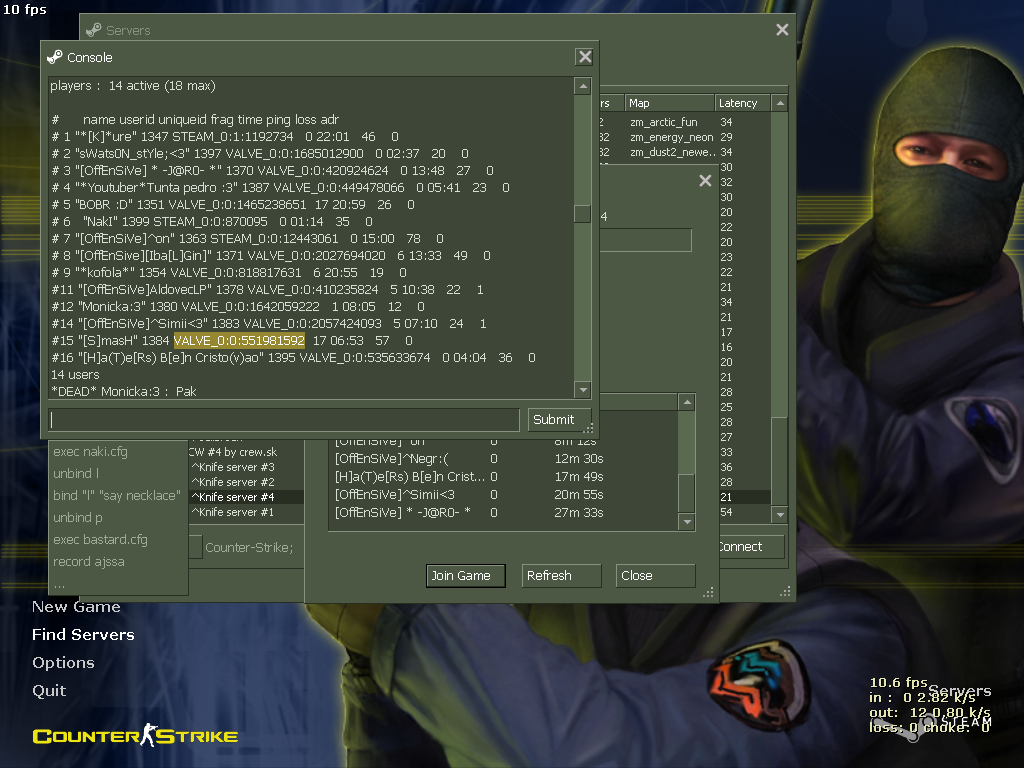Pick 'exec naki.cfg' from command suggestions
The width and height of the screenshot is (1024, 768).
[90, 451]
